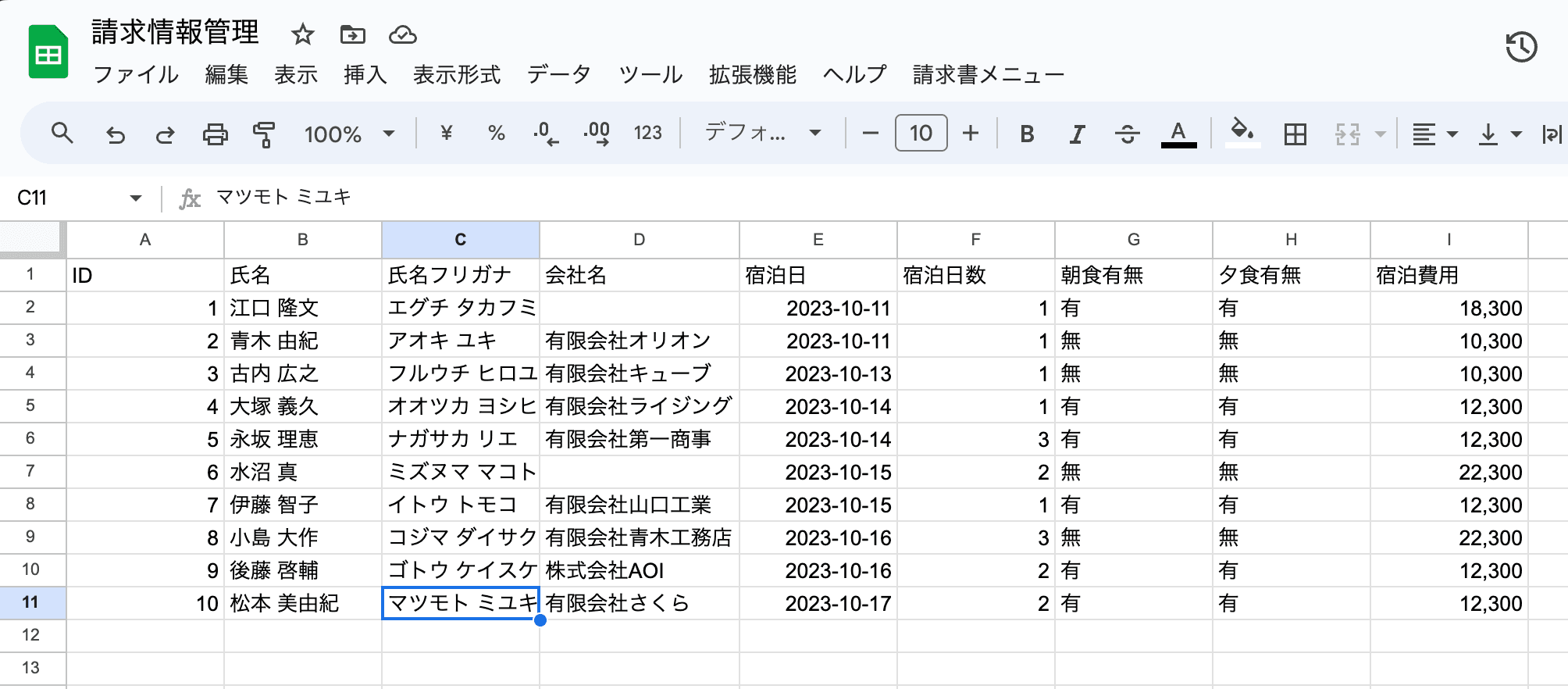Open version history clock icon

(1520, 48)
